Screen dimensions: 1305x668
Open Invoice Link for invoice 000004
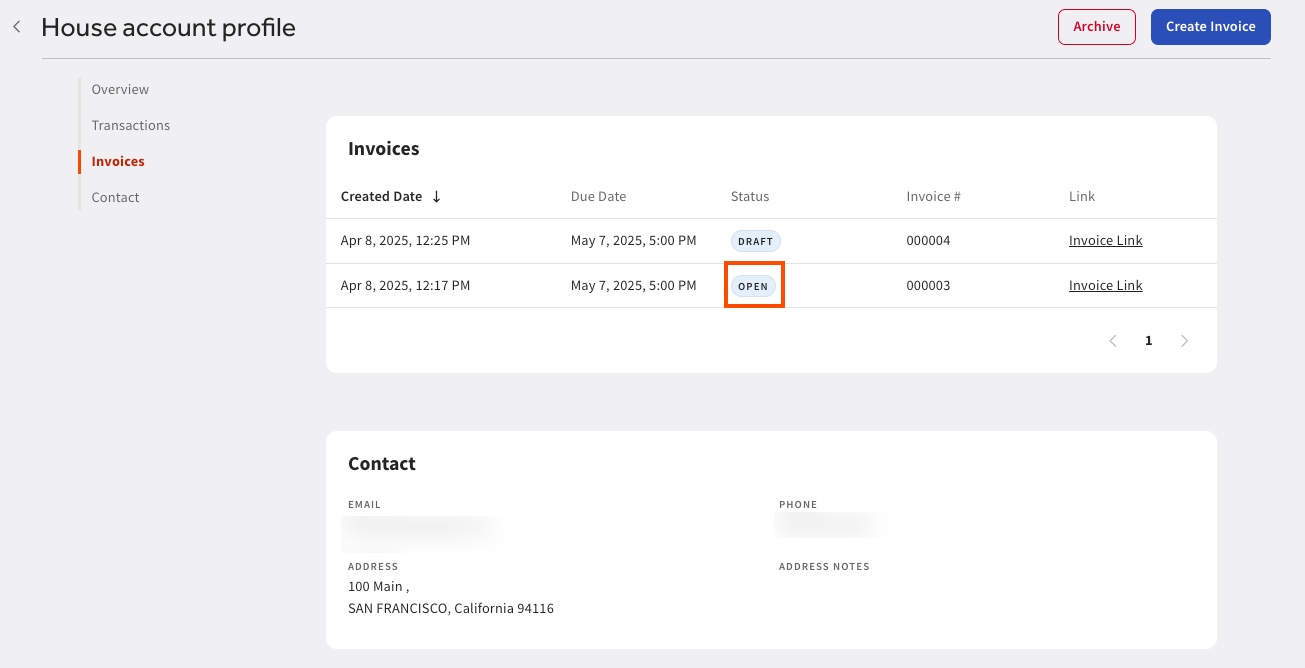click(1105, 240)
